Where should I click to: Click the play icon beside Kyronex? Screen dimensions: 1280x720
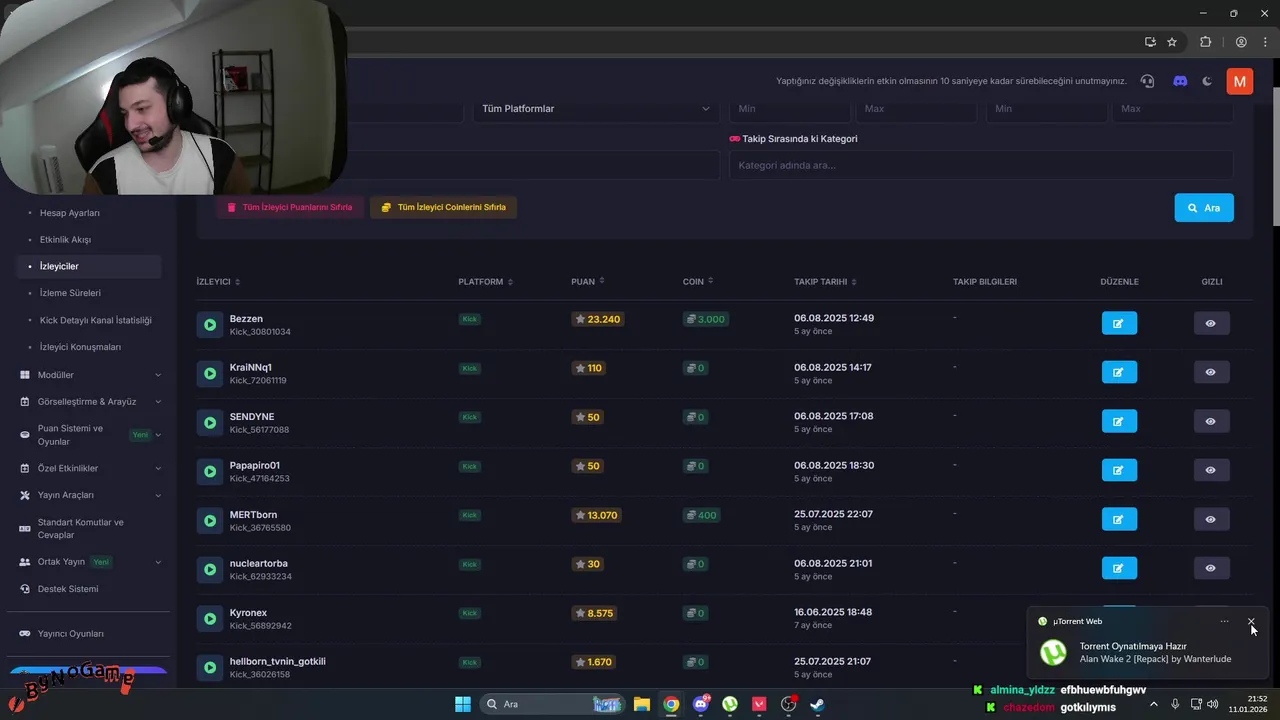(x=210, y=618)
